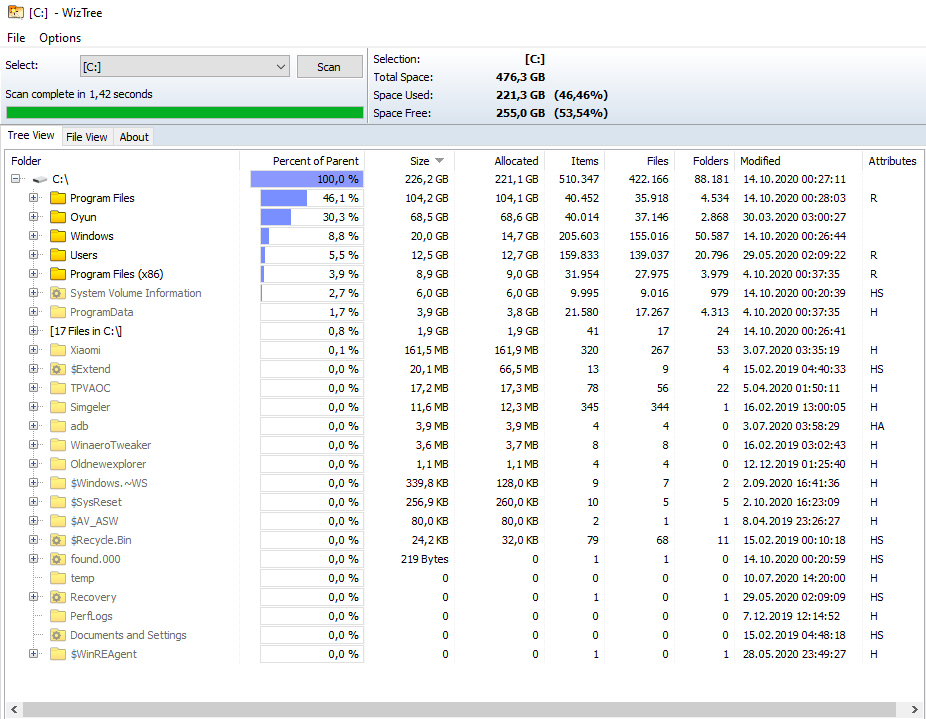Click the found.000 system folder icon

point(57,559)
